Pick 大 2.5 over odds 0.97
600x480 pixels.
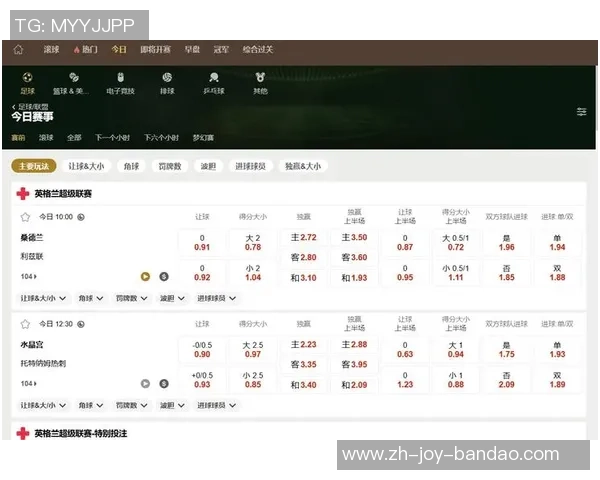tap(253, 350)
